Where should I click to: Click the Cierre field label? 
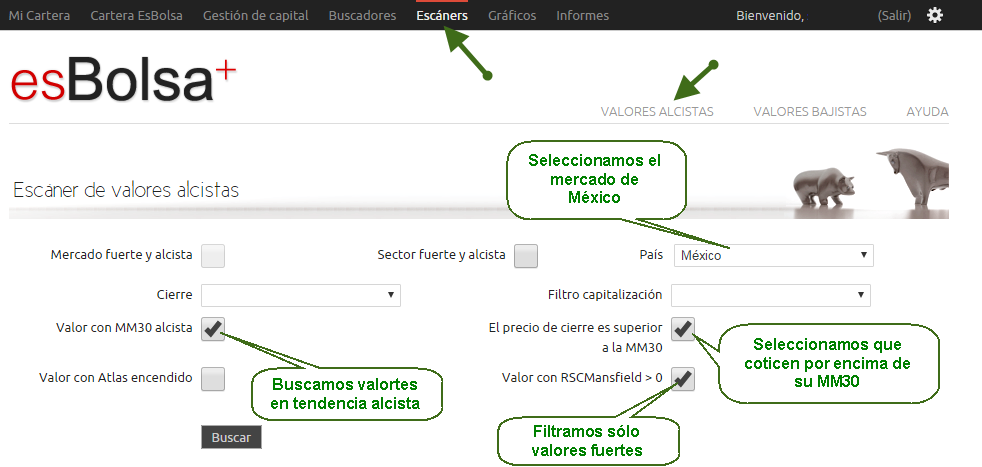click(x=175, y=294)
